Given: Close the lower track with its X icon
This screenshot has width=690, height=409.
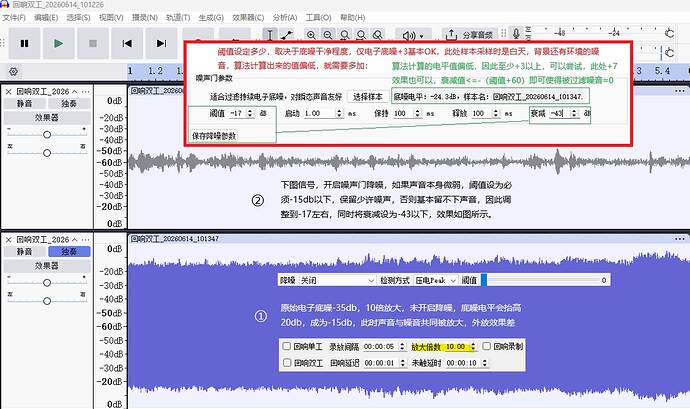Looking at the screenshot, I should pos(8,240).
